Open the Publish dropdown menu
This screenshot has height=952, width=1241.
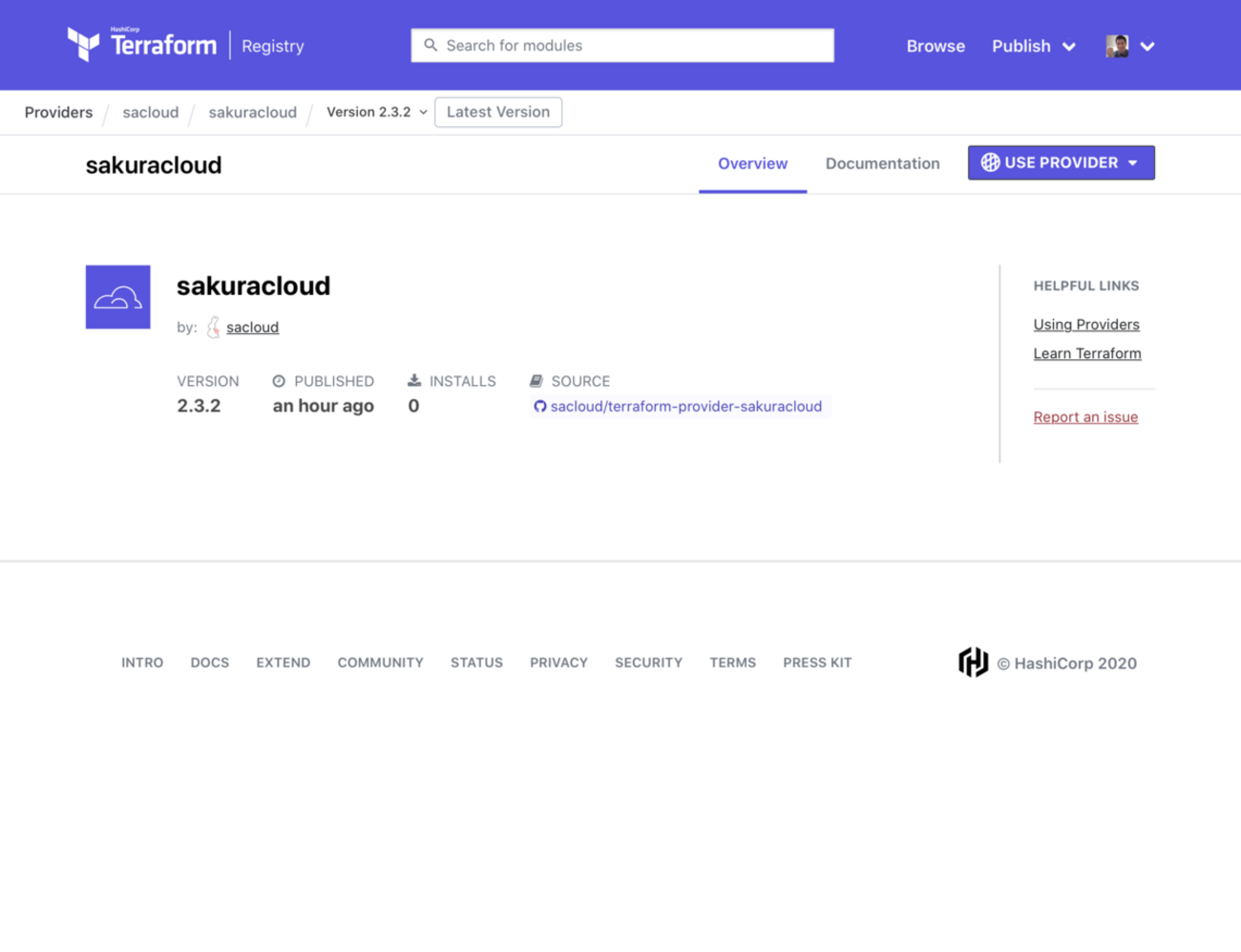coord(1034,46)
